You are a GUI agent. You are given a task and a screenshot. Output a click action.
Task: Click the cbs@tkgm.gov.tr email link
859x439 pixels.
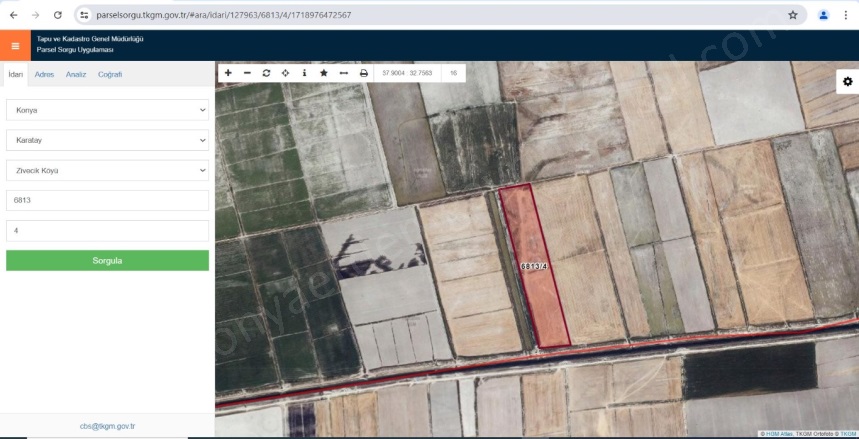(107, 426)
